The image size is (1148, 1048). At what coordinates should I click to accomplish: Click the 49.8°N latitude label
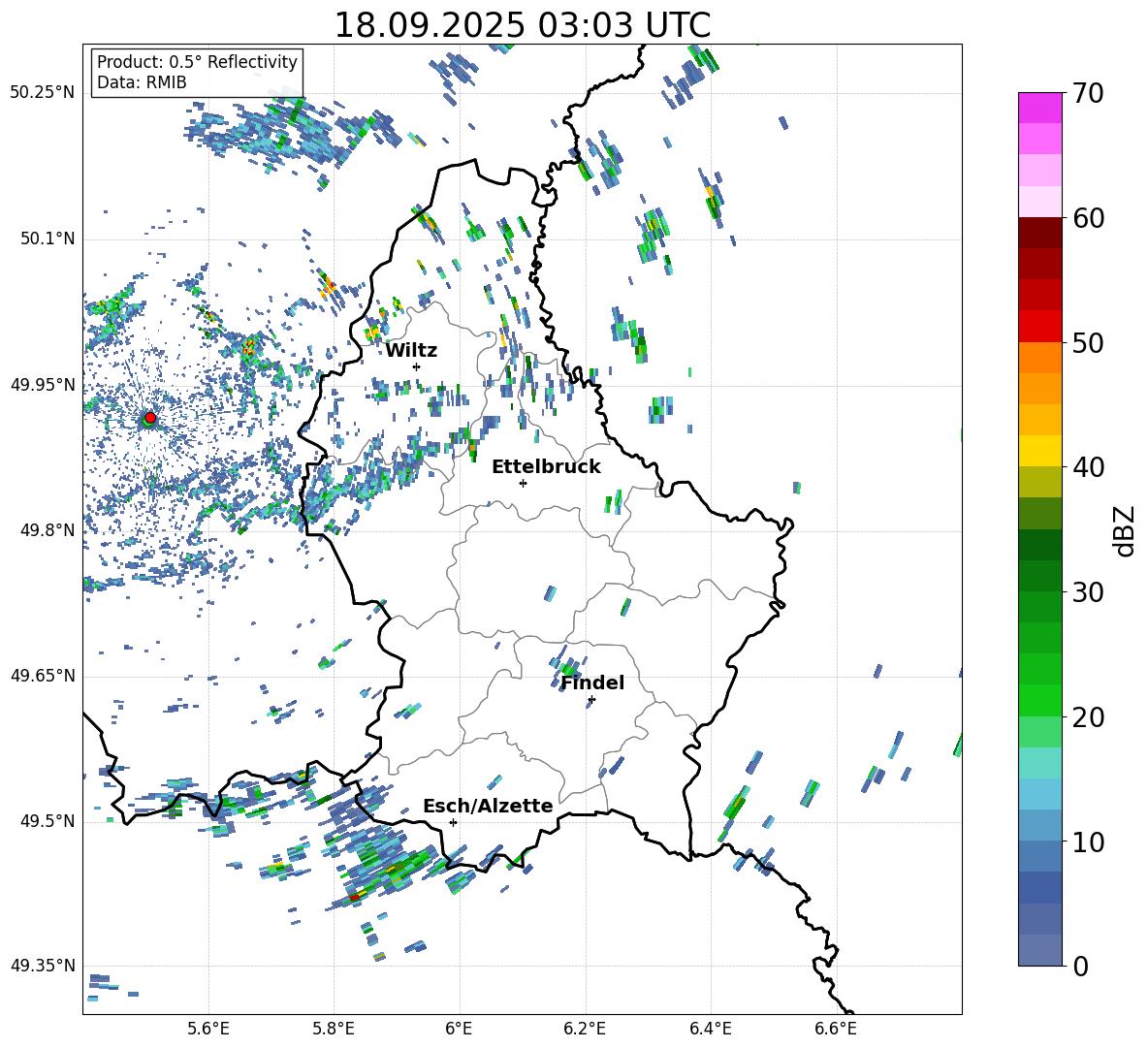[47, 530]
